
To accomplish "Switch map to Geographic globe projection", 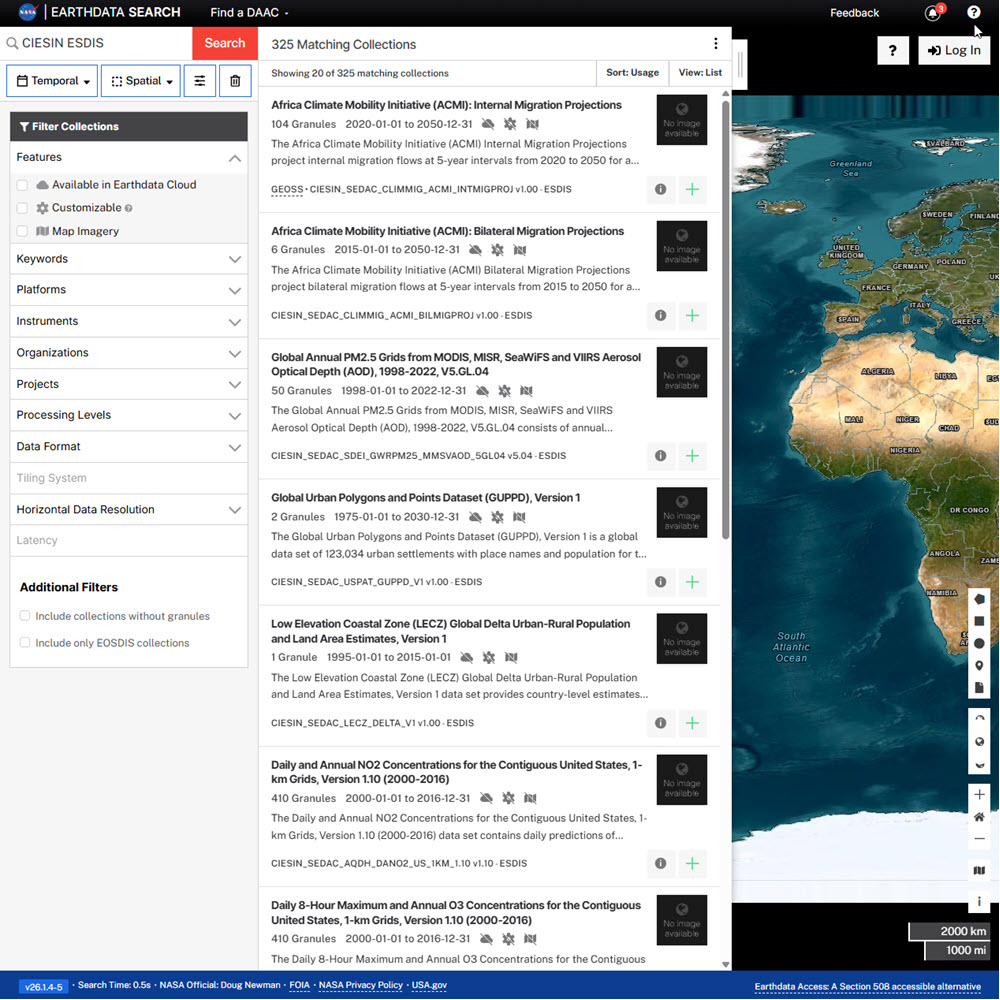I will (979, 741).
